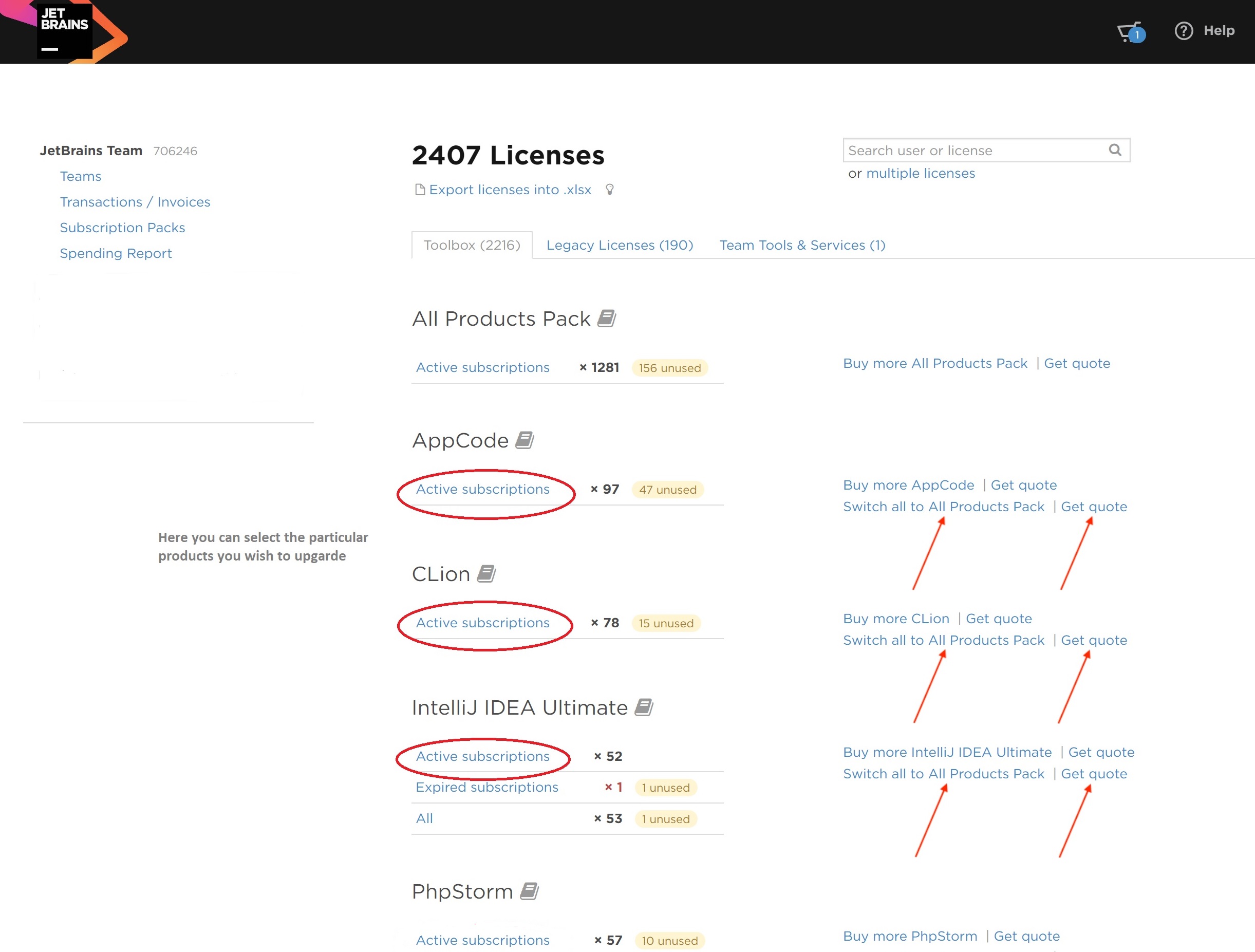Click Switch all AppCode to All Products Pack
This screenshot has height=952, width=1255.
click(x=943, y=506)
